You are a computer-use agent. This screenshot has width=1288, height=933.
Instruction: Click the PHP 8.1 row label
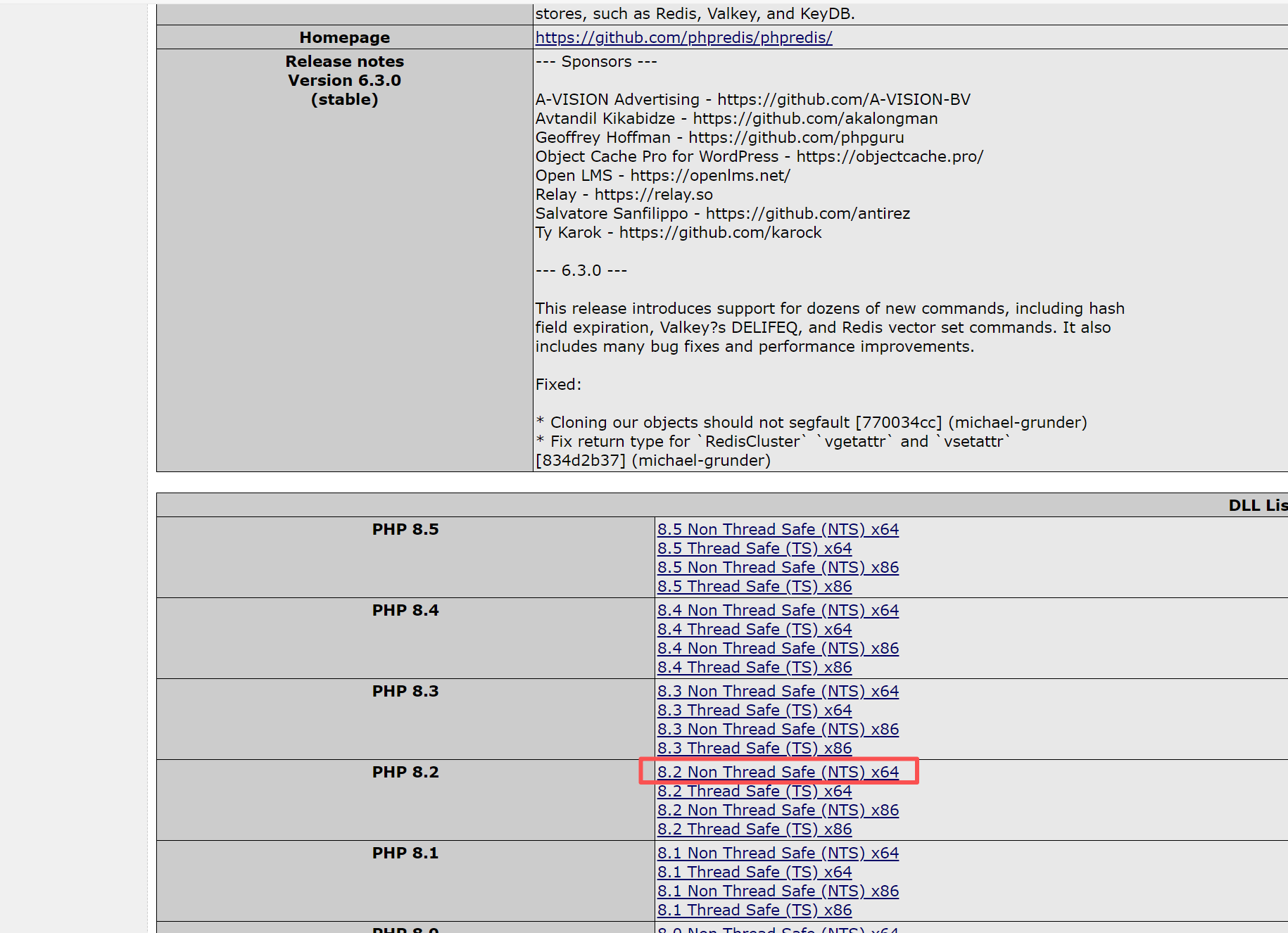(x=405, y=853)
